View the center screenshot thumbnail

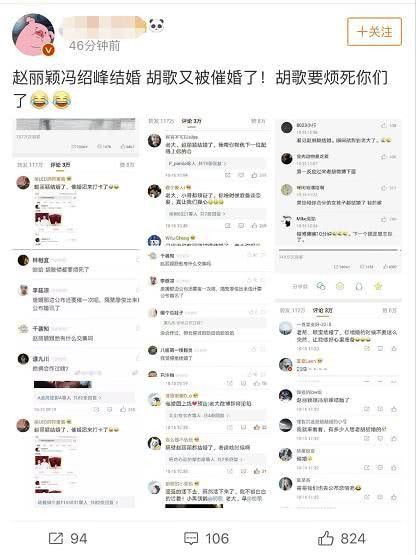pyautogui.click(x=207, y=314)
